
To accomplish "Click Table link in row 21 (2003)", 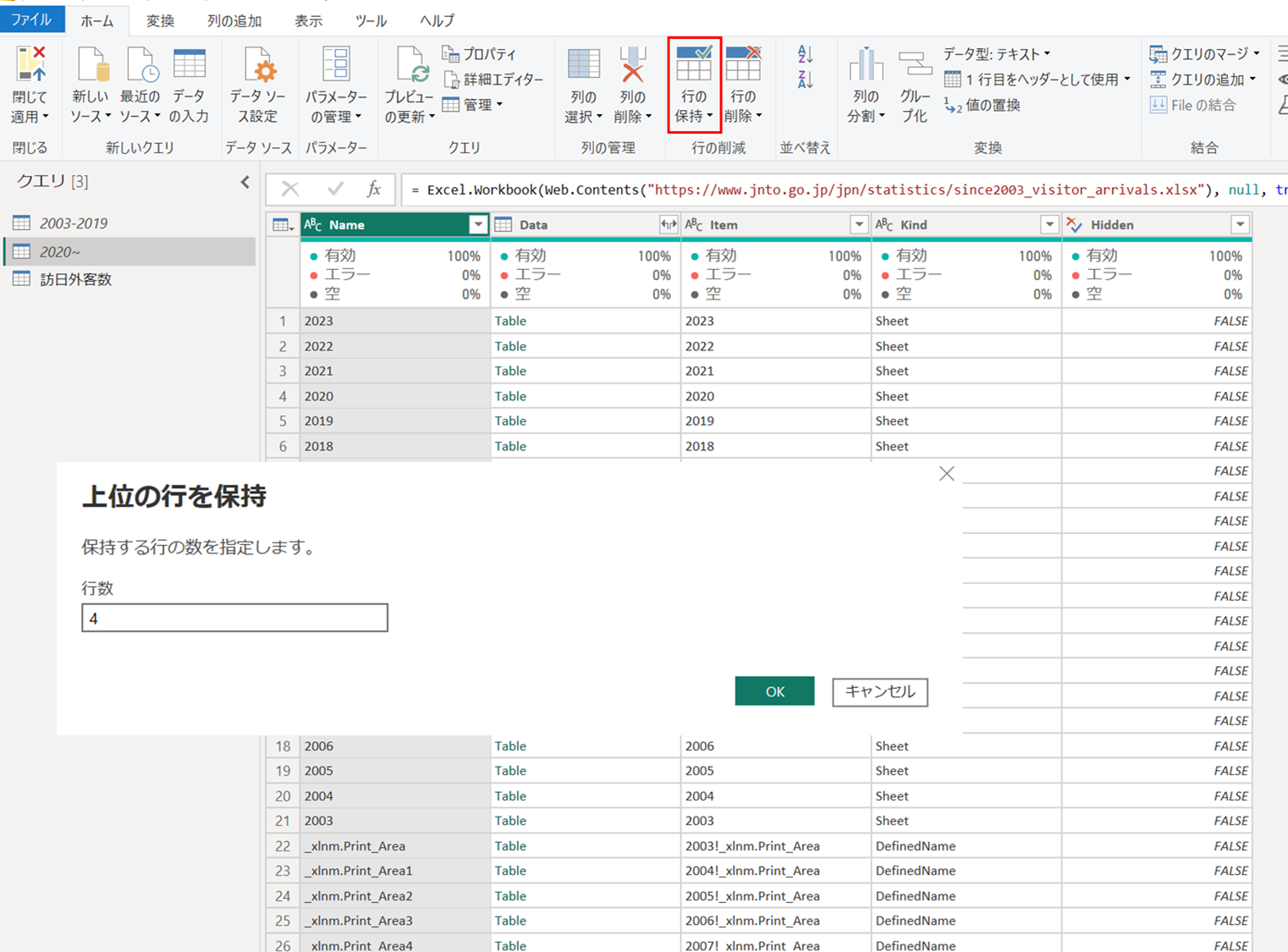I will click(510, 821).
